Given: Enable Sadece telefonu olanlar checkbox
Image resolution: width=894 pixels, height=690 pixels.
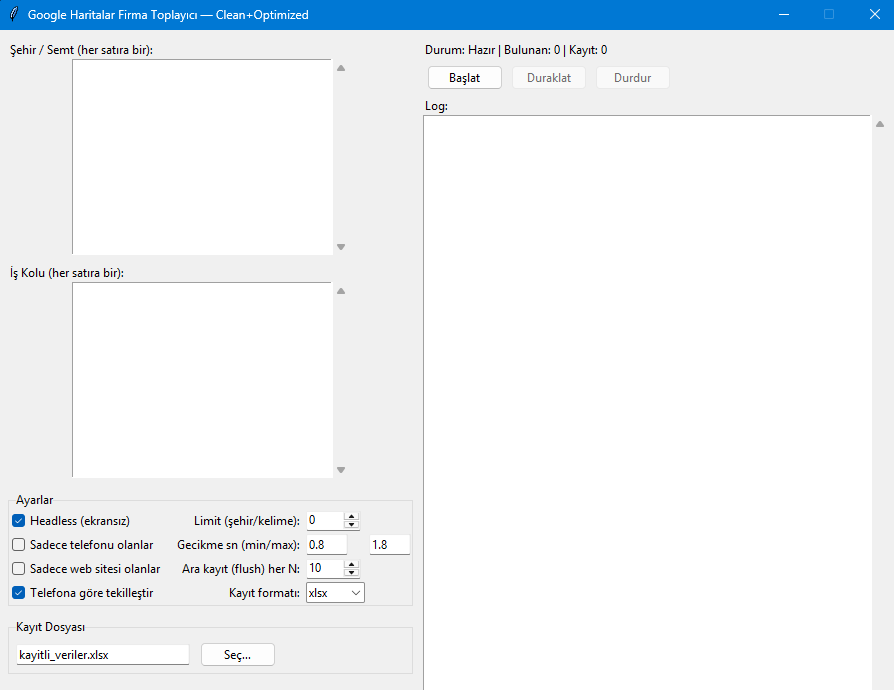Looking at the screenshot, I should 19,545.
